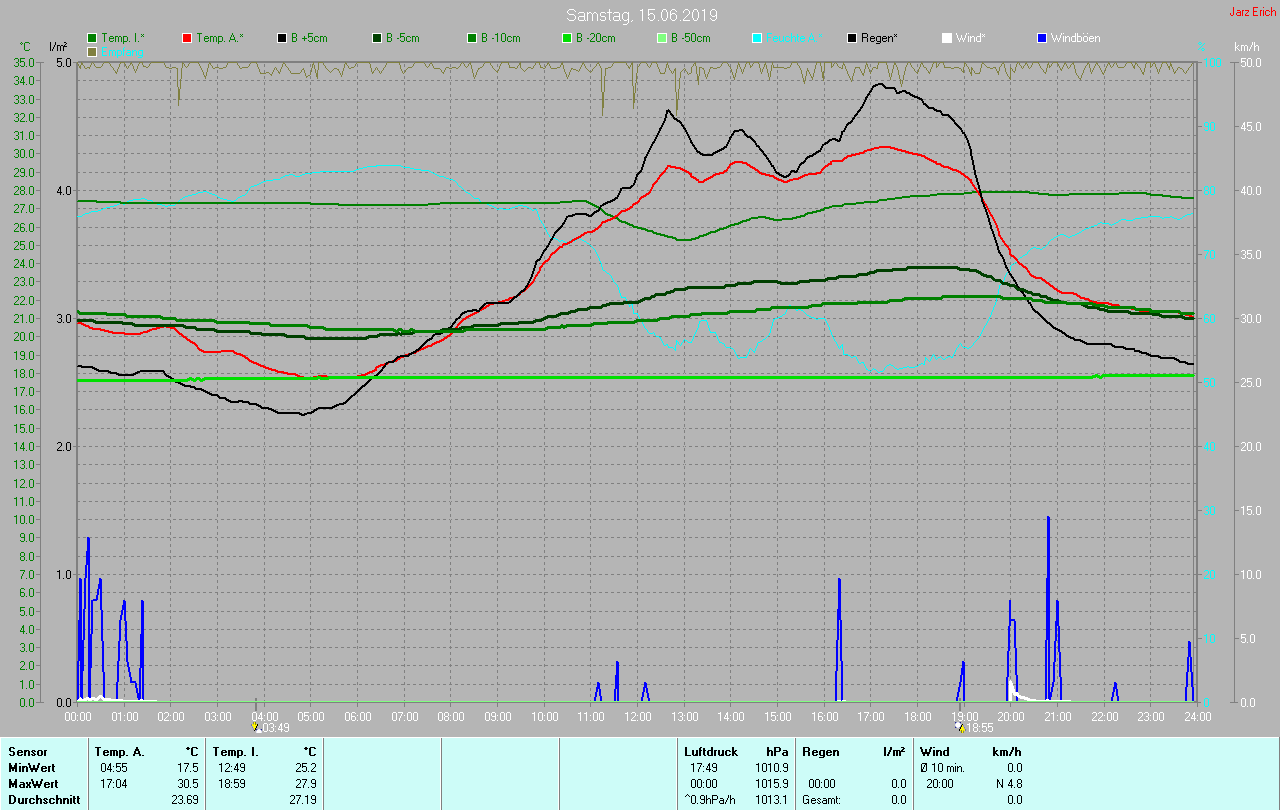Screen dimensions: 1280x810
Task: Click the 35.0 top temperature axis label
Action: [25, 62]
